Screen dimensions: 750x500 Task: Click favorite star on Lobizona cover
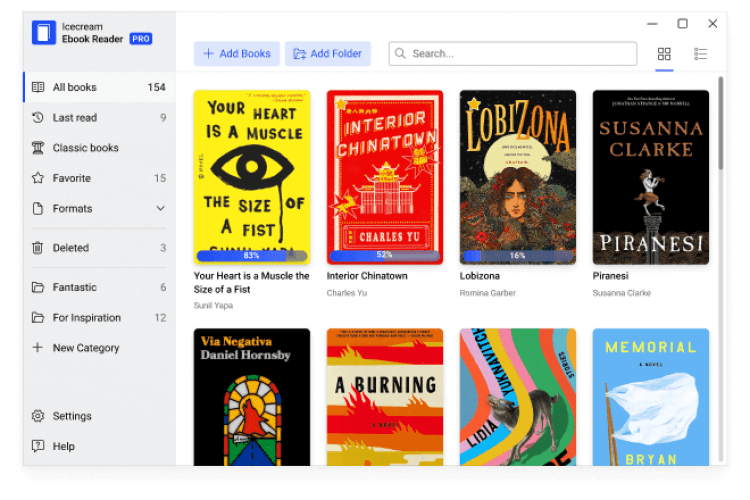(474, 103)
